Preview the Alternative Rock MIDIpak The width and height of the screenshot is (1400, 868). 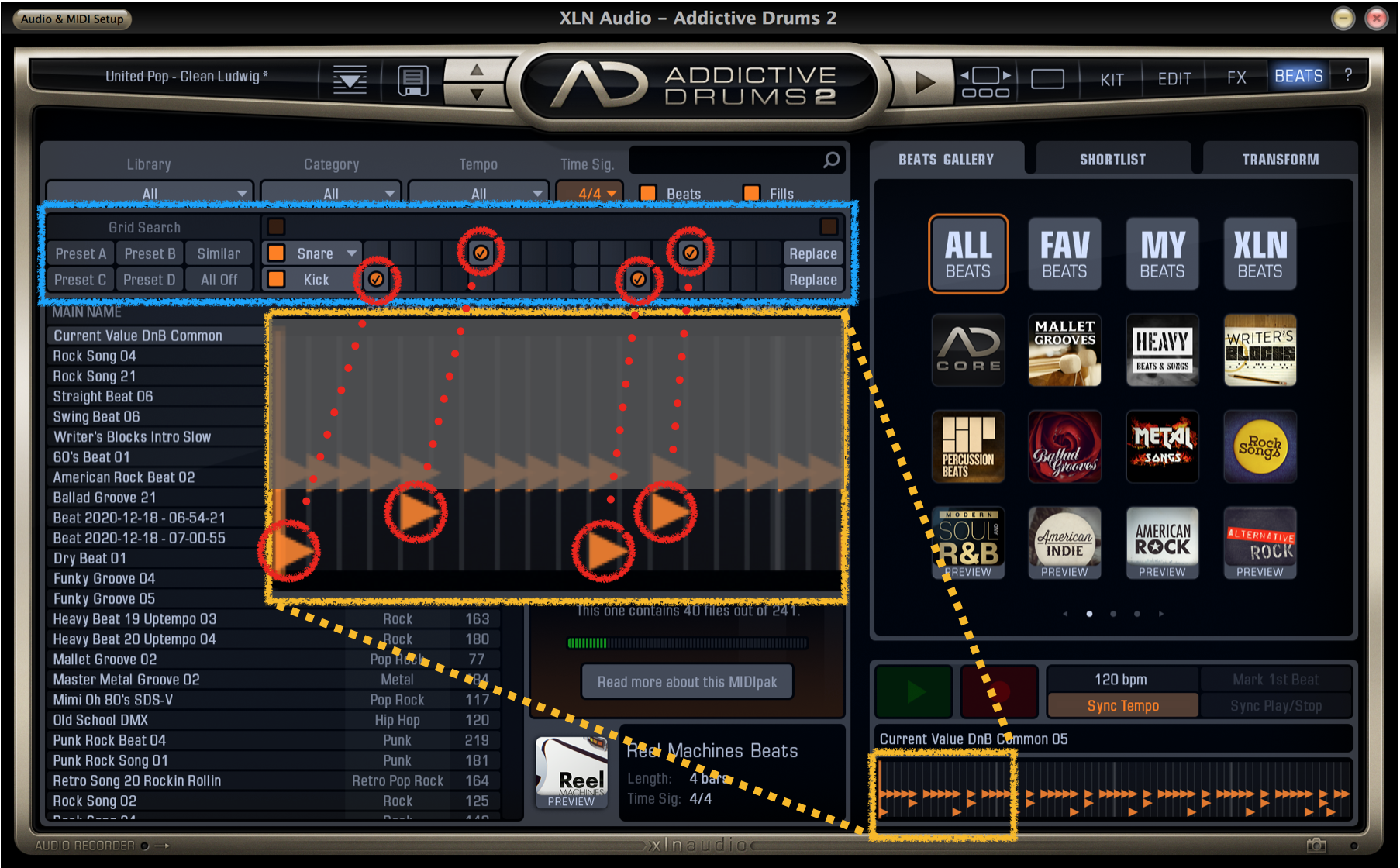pyautogui.click(x=1260, y=543)
